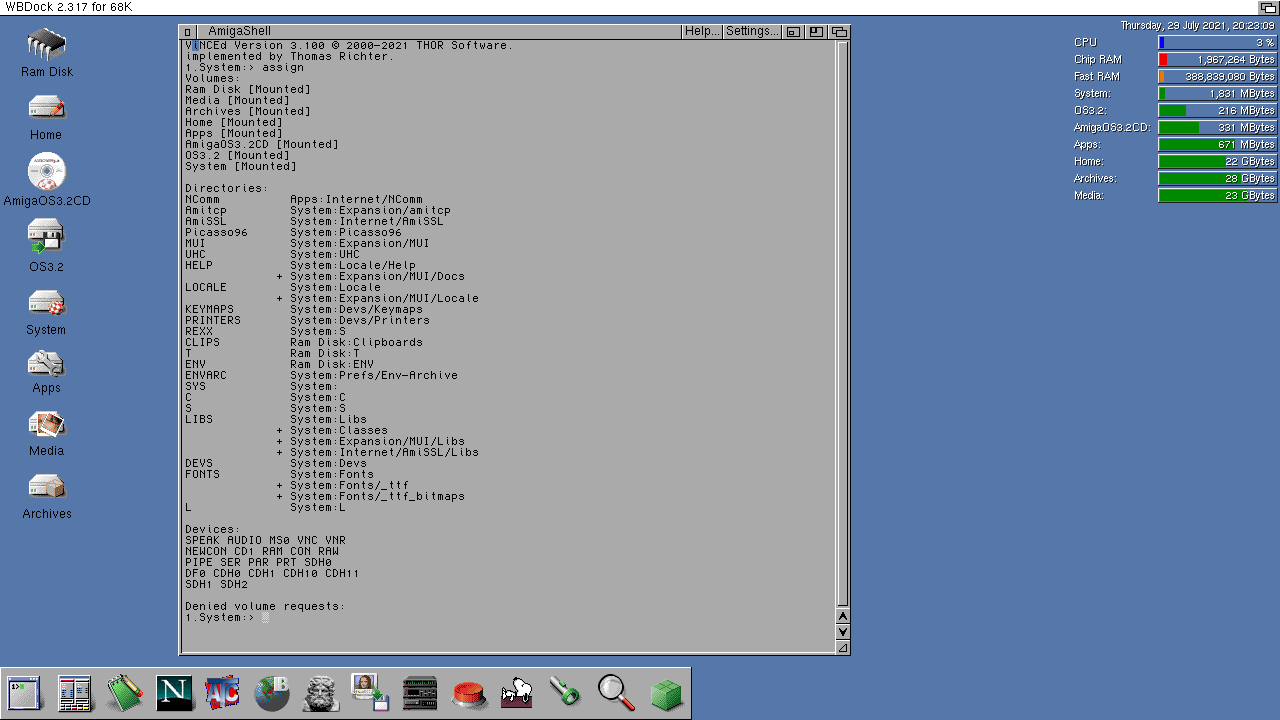Click the AmigaShell window size gadget
The width and height of the screenshot is (1280, 720).
(843, 648)
